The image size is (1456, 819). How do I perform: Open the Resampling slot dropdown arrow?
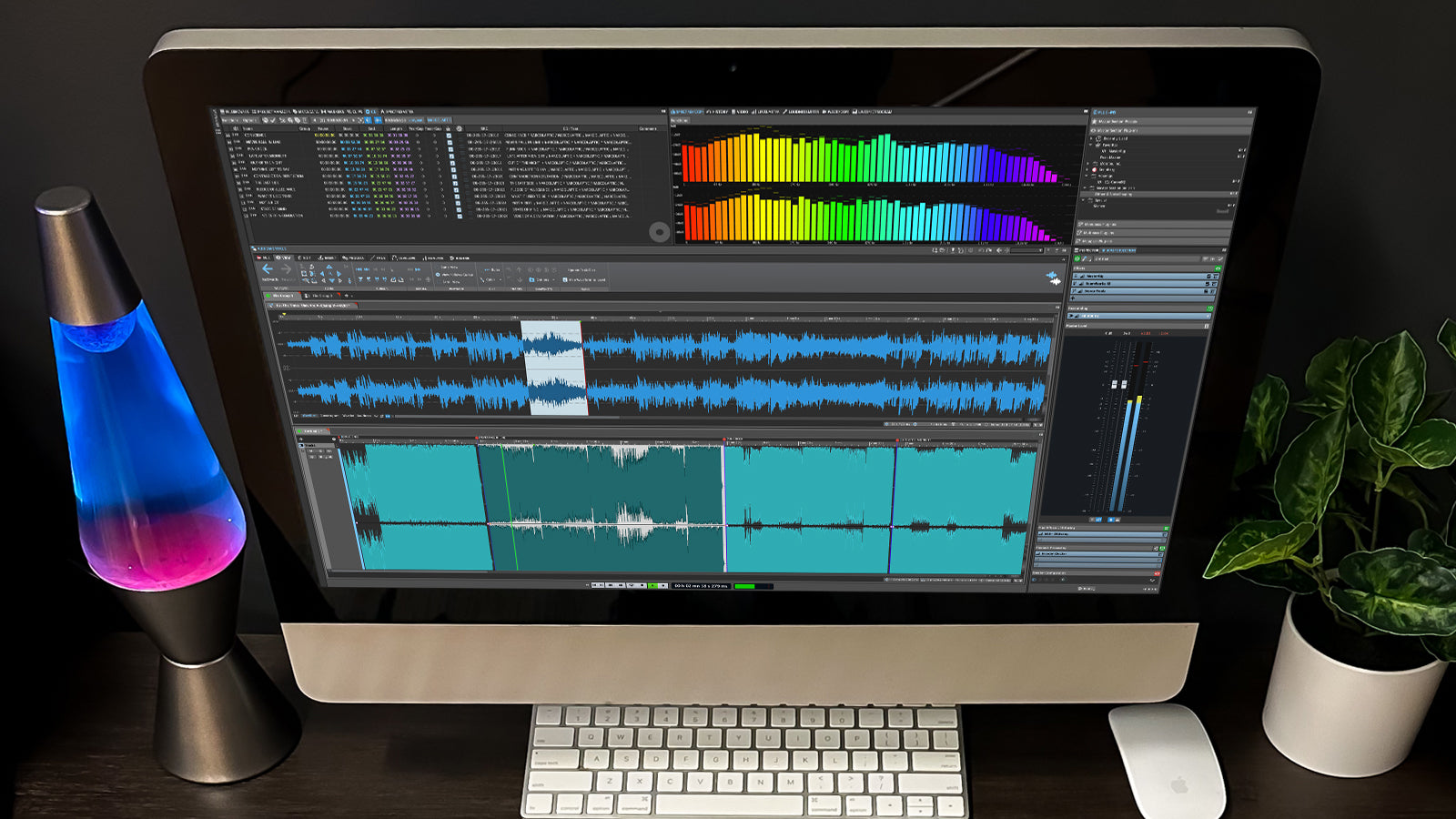click(1208, 316)
